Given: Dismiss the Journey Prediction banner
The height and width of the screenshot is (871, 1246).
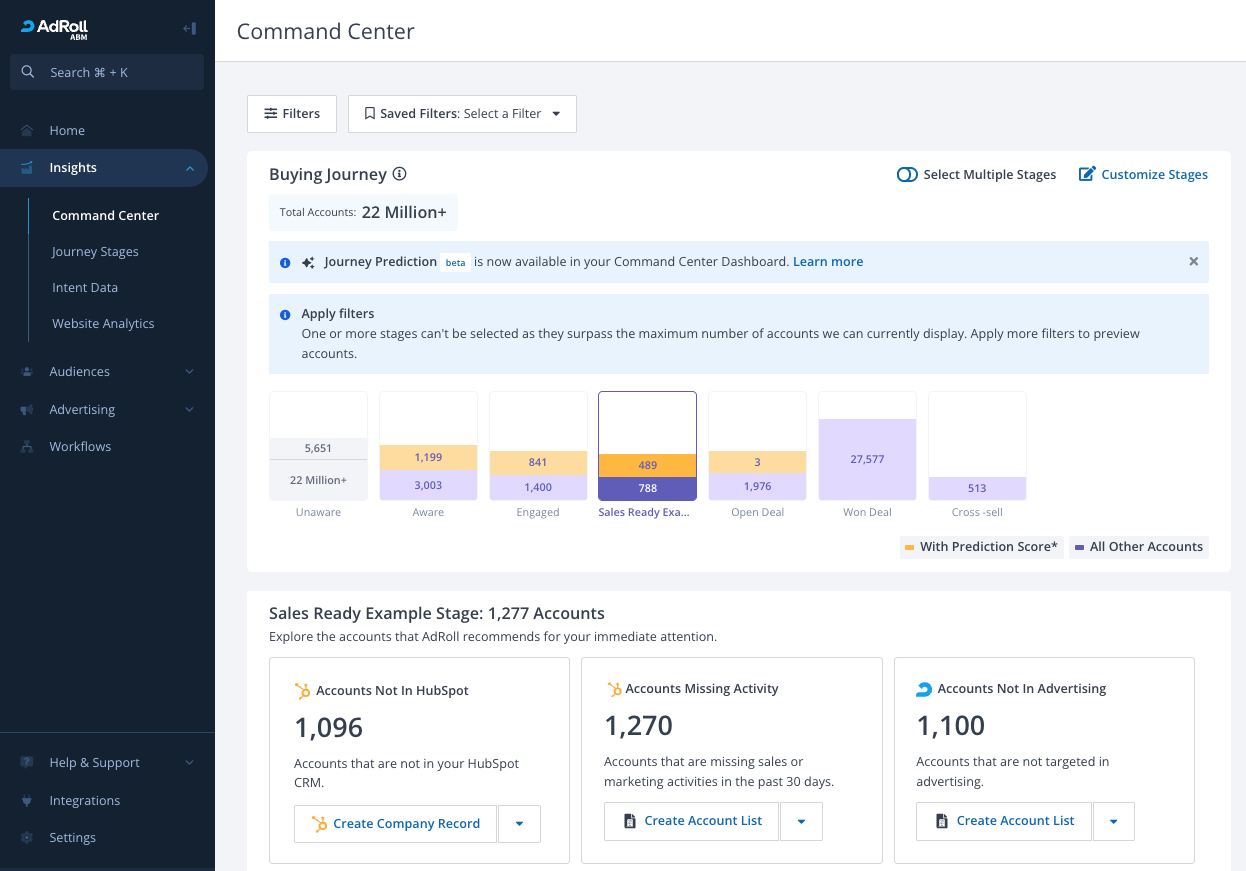Looking at the screenshot, I should [1193, 262].
